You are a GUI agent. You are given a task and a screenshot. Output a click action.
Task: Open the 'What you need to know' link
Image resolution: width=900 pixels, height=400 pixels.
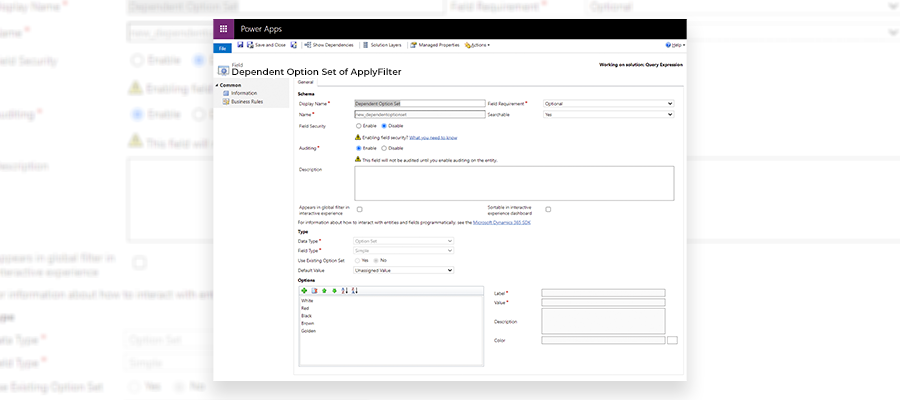433,138
